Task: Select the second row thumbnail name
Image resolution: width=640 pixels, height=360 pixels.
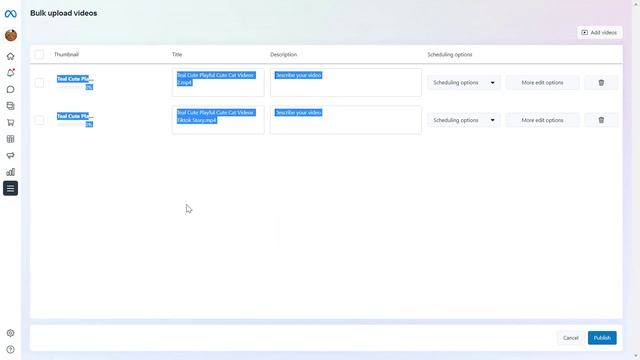Action: click(x=75, y=116)
